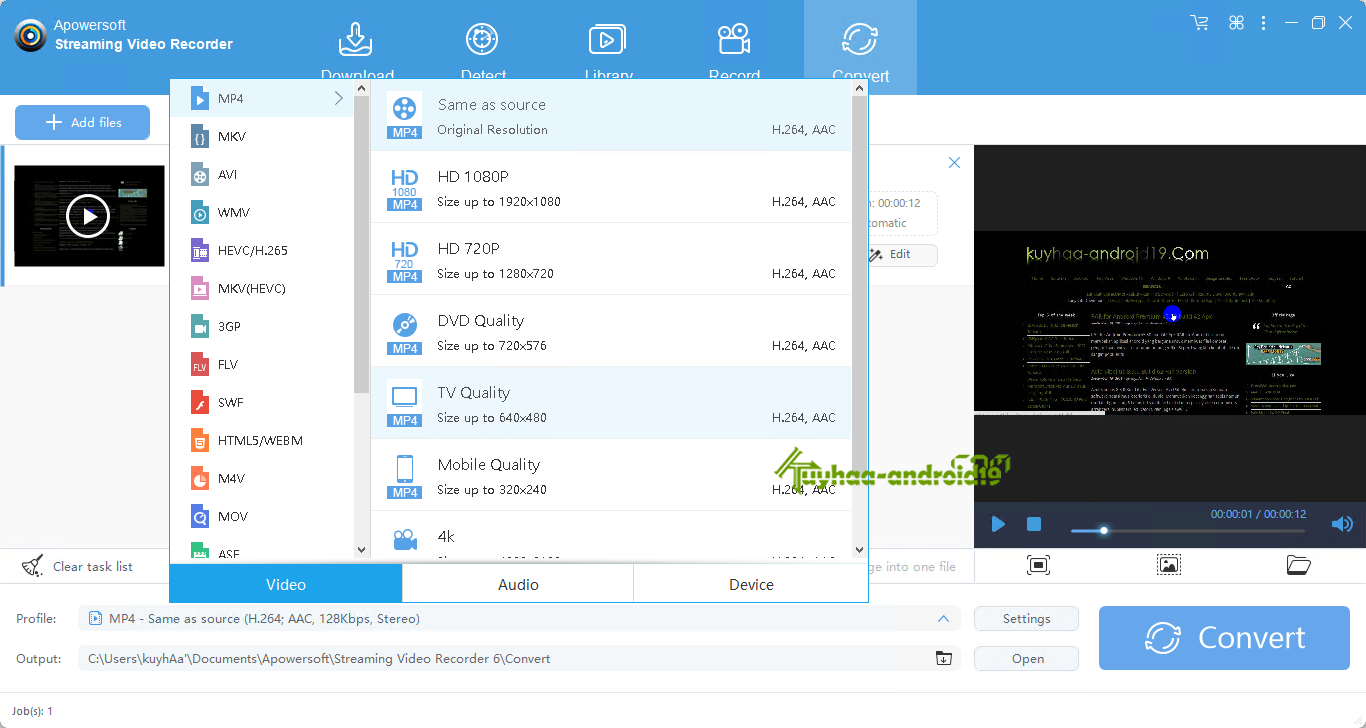Open the output path save dropdown icon
This screenshot has height=728, width=1366.
[941, 658]
